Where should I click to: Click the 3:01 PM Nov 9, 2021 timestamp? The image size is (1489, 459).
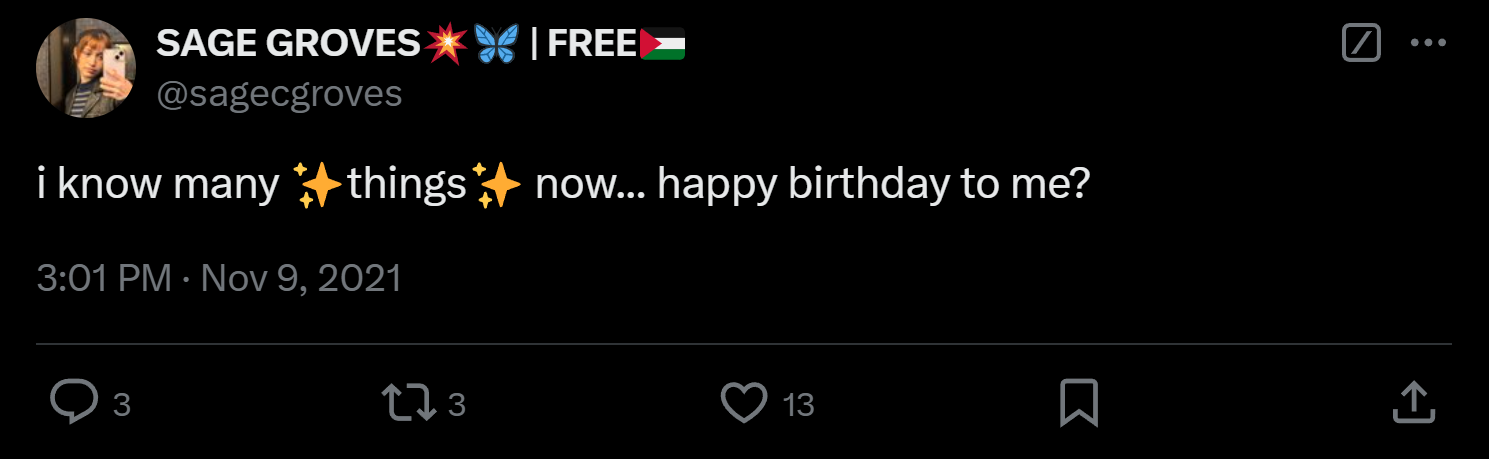(219, 278)
